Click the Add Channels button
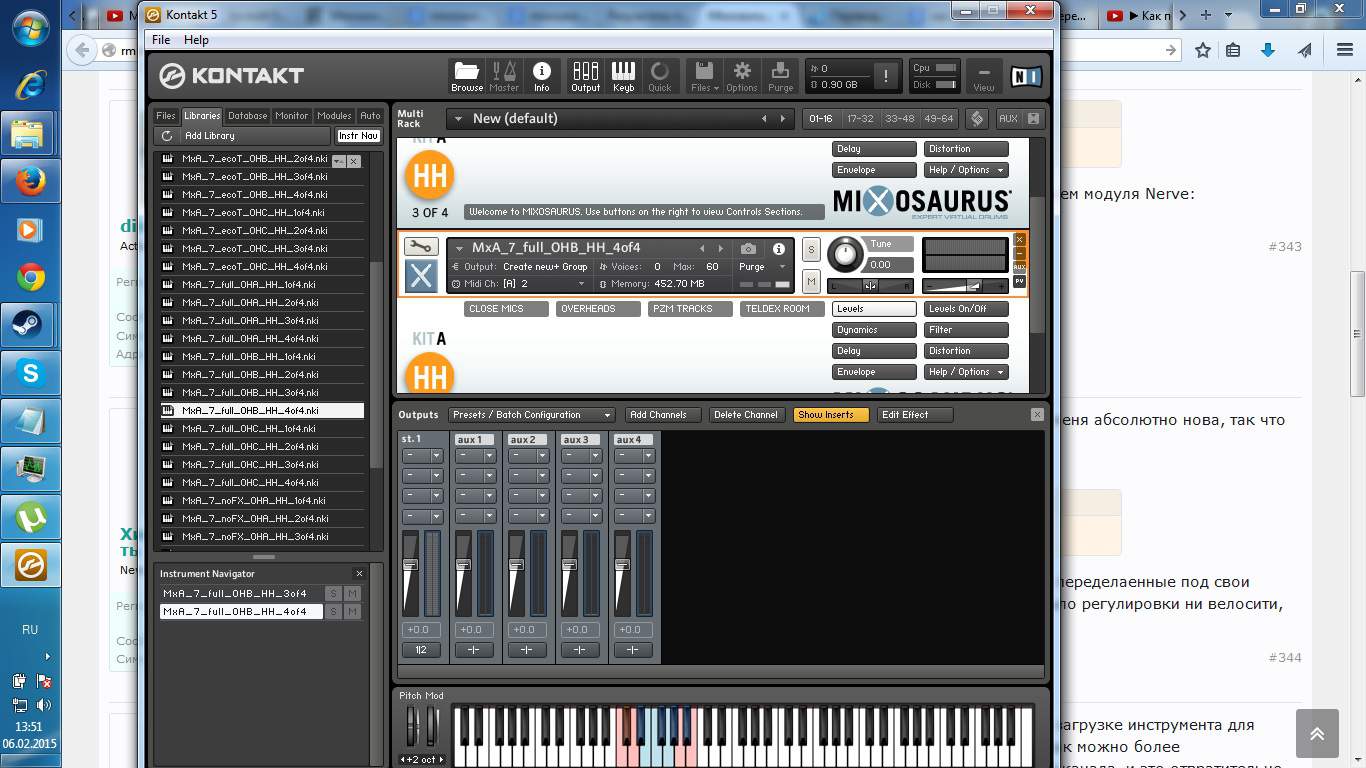The height and width of the screenshot is (768, 1366). (658, 415)
